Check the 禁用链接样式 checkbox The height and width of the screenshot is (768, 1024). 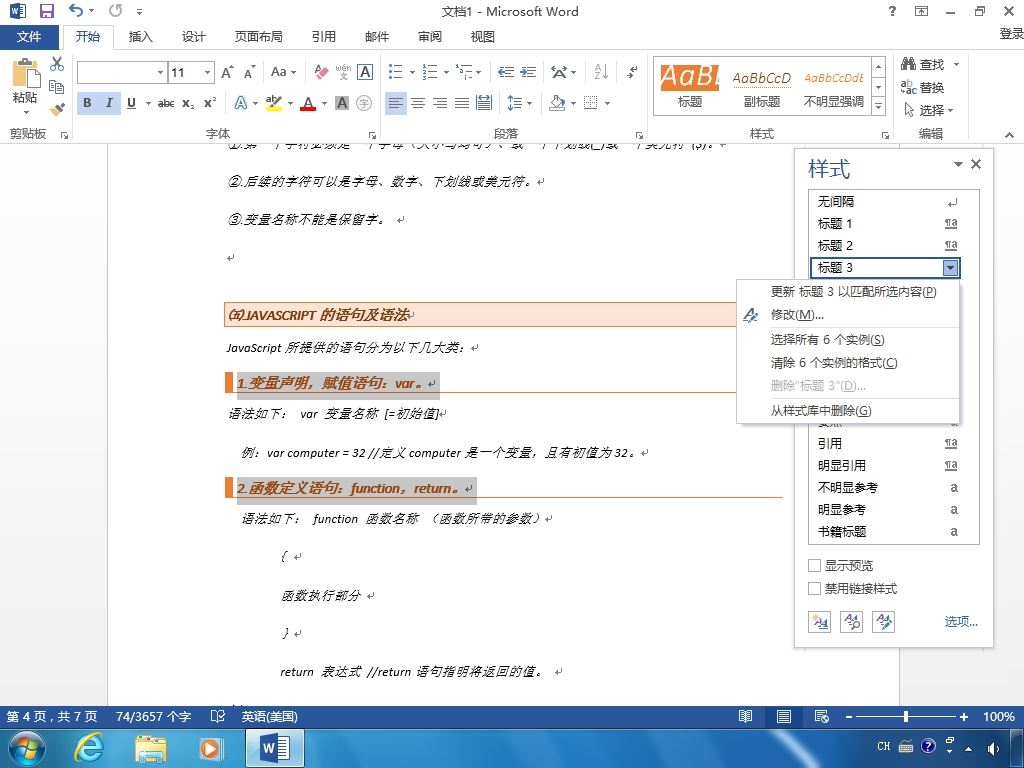coord(814,588)
